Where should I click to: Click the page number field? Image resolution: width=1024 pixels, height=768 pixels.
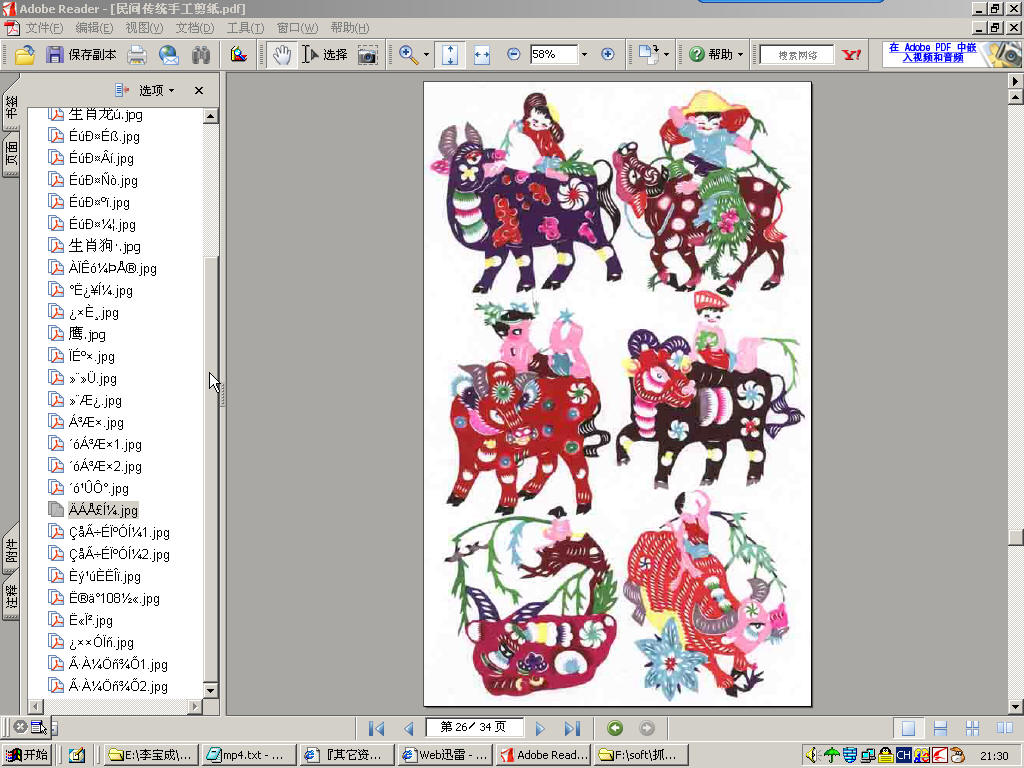(473, 727)
